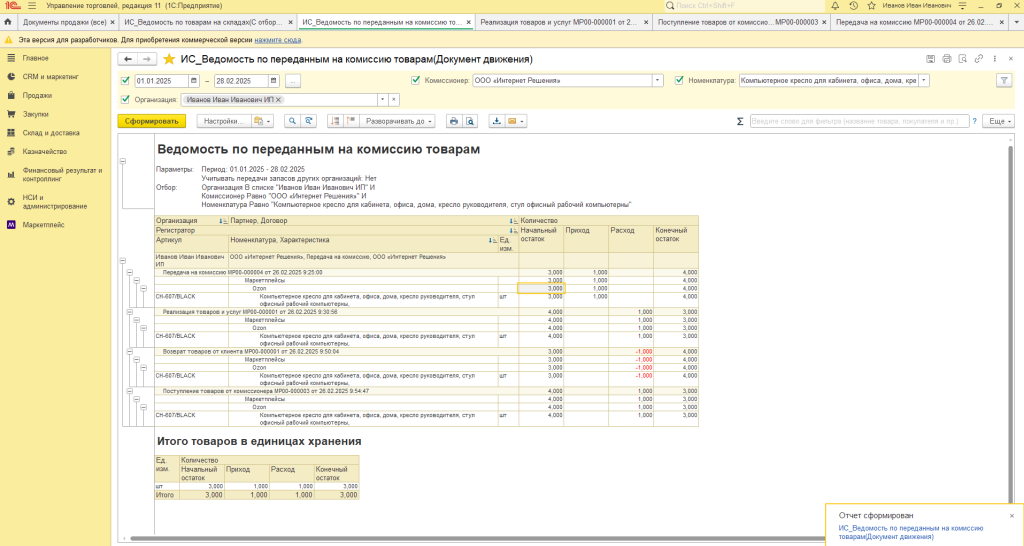Screen dimensions: 1024x546
Task: Open preview icon in the form header
Action: [x=963, y=59]
